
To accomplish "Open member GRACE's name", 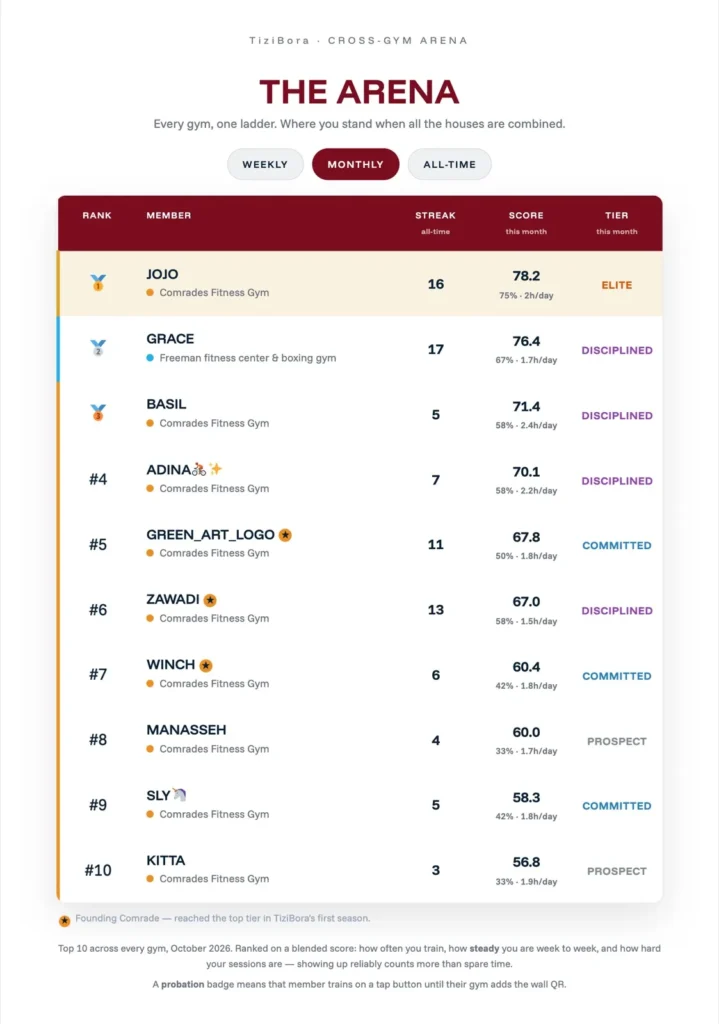I will coord(170,339).
